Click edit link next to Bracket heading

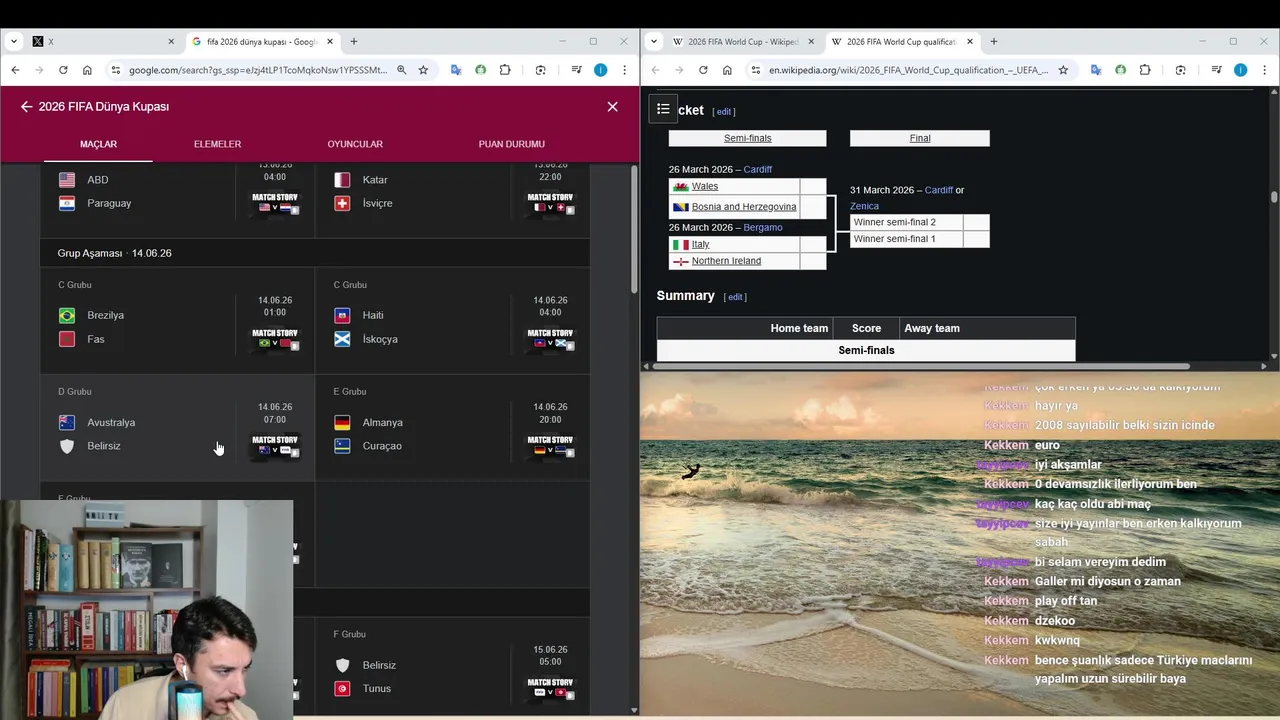[724, 111]
